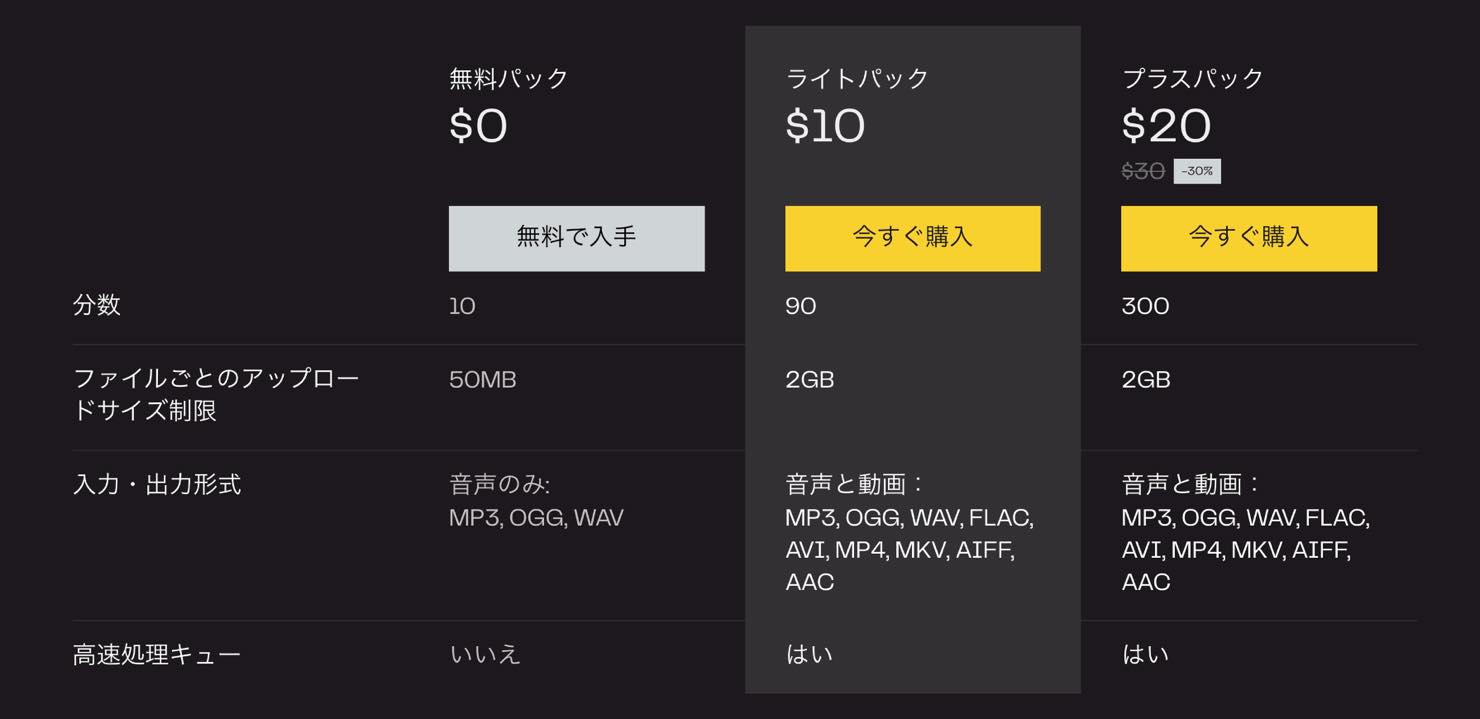Click the $0 price
Viewport: 1480px width, 719px height.
click(x=478, y=126)
